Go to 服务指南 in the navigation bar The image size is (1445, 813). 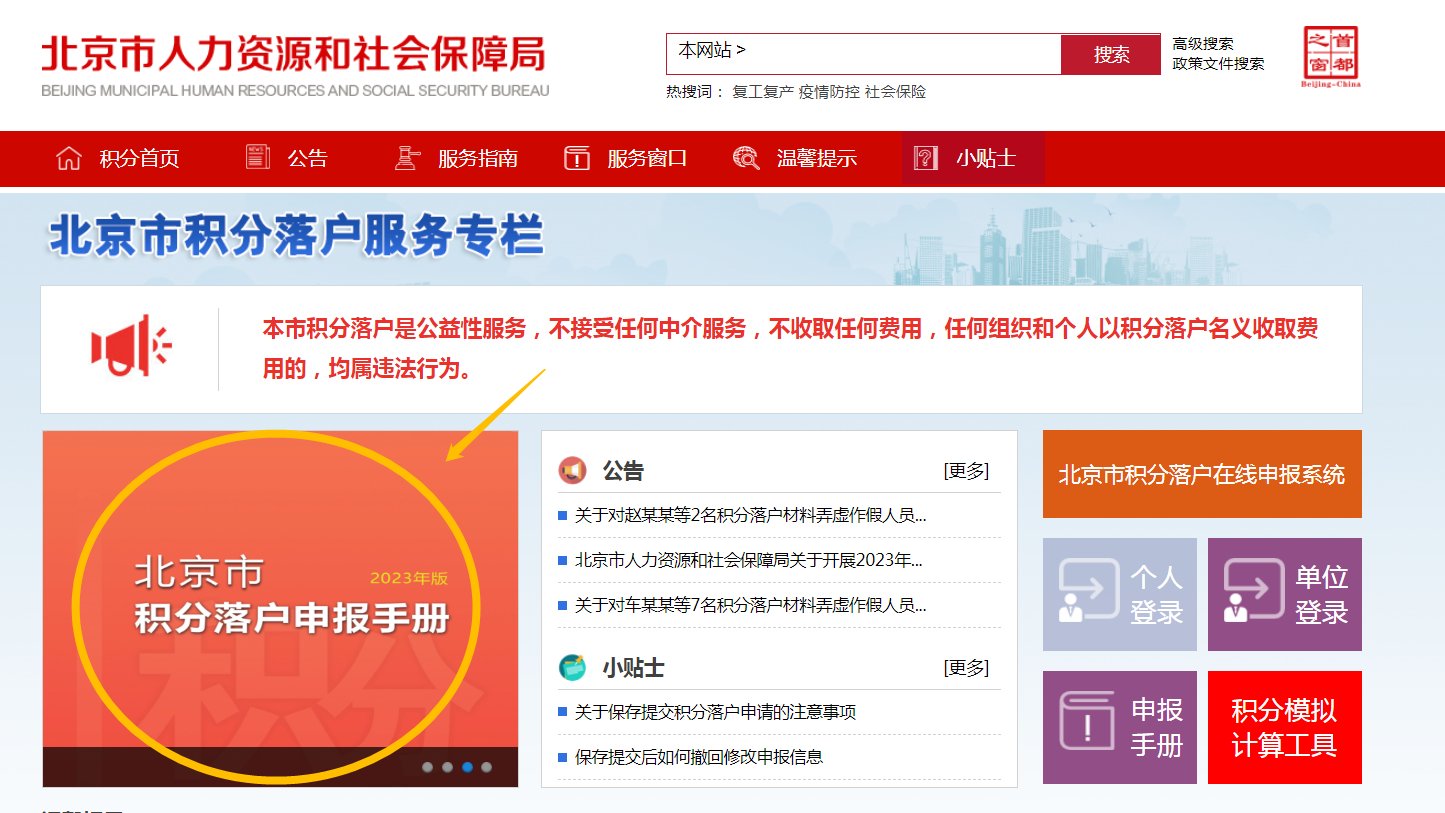[x=478, y=158]
